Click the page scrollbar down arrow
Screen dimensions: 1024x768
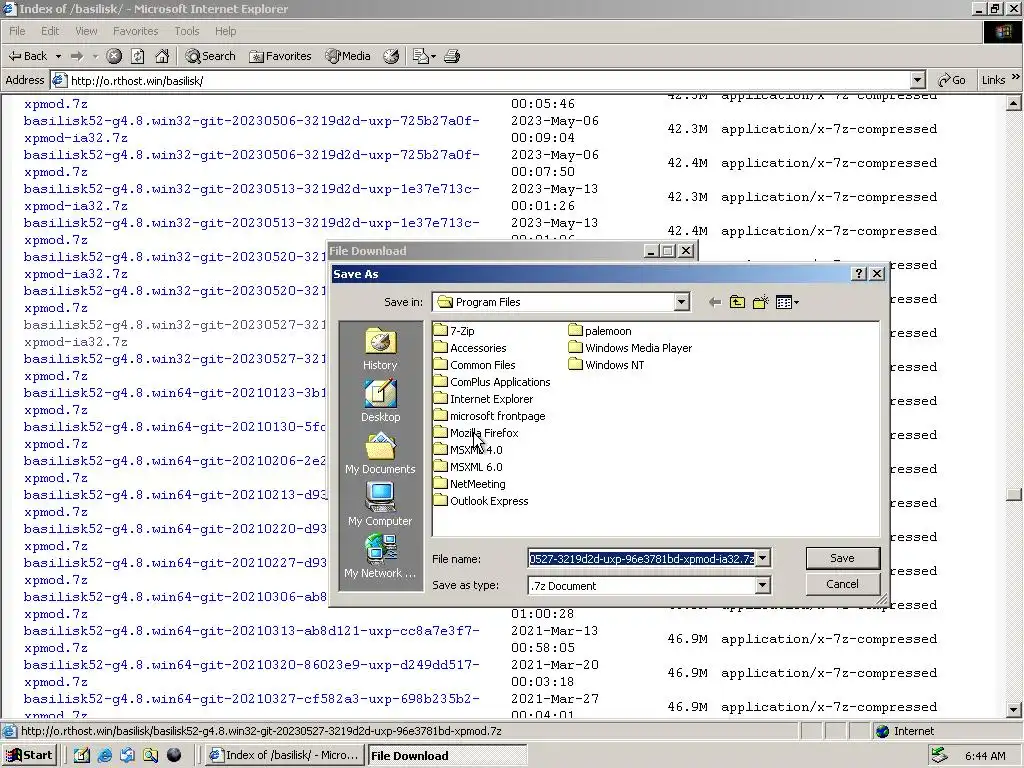point(1014,709)
